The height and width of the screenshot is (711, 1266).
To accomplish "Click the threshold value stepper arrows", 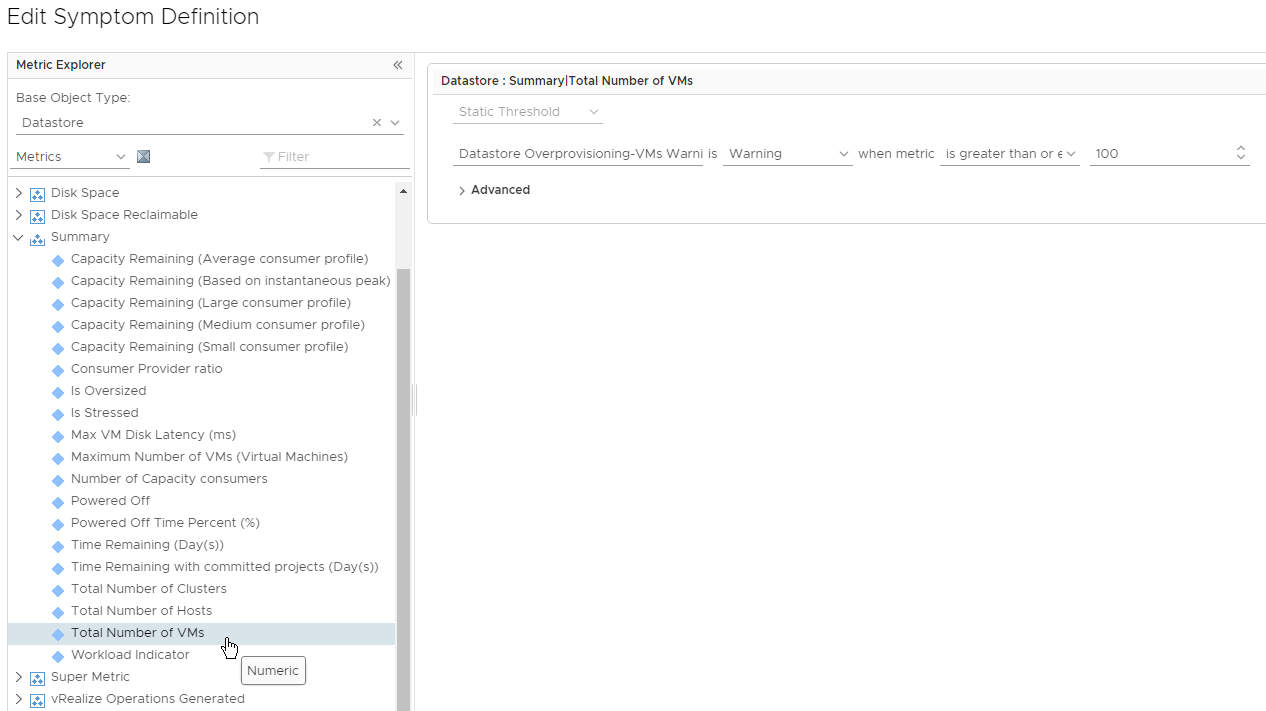I will click(x=1240, y=153).
